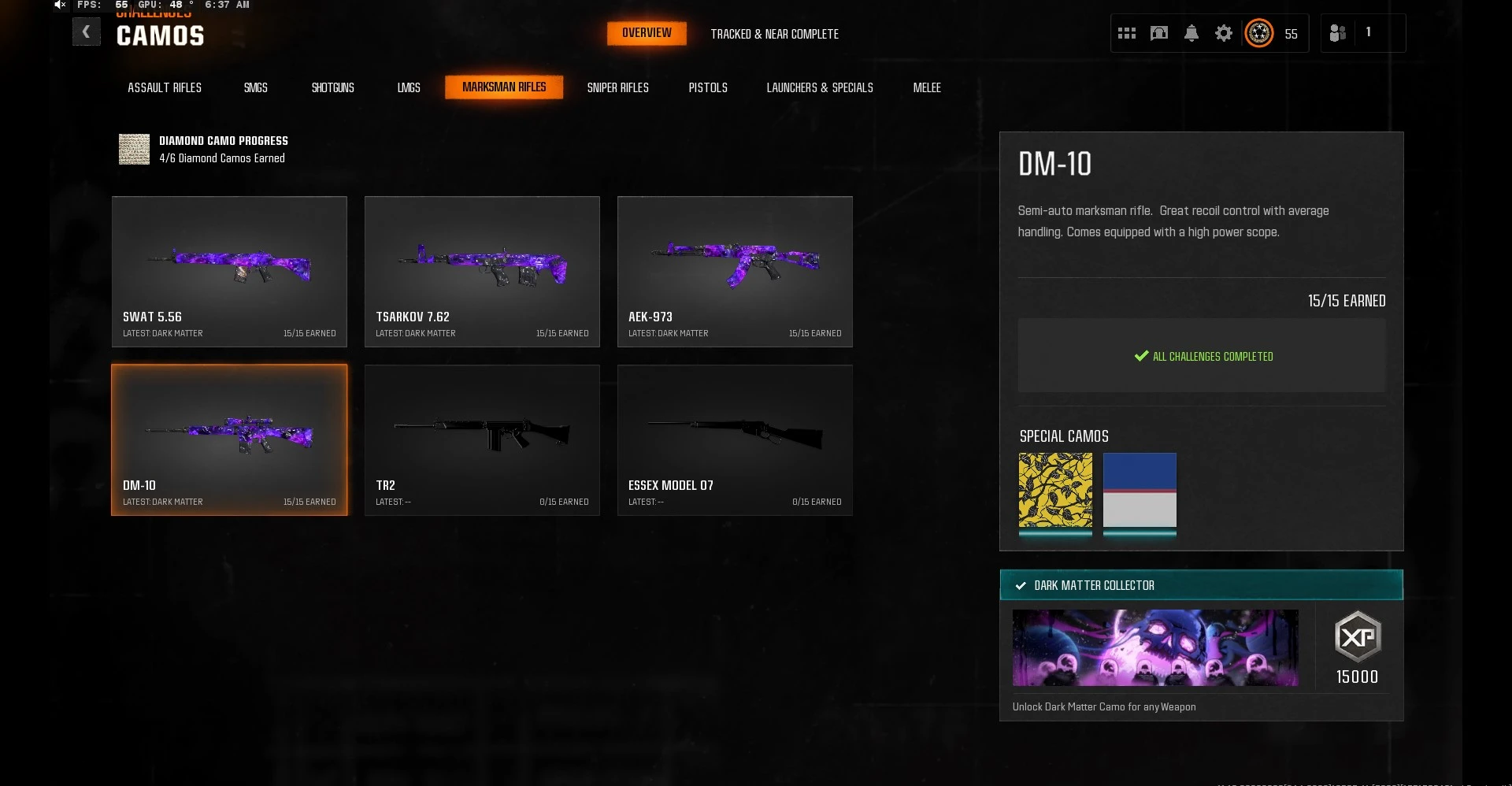Open the settings gear icon
This screenshot has height=786, width=1512.
[1224, 33]
